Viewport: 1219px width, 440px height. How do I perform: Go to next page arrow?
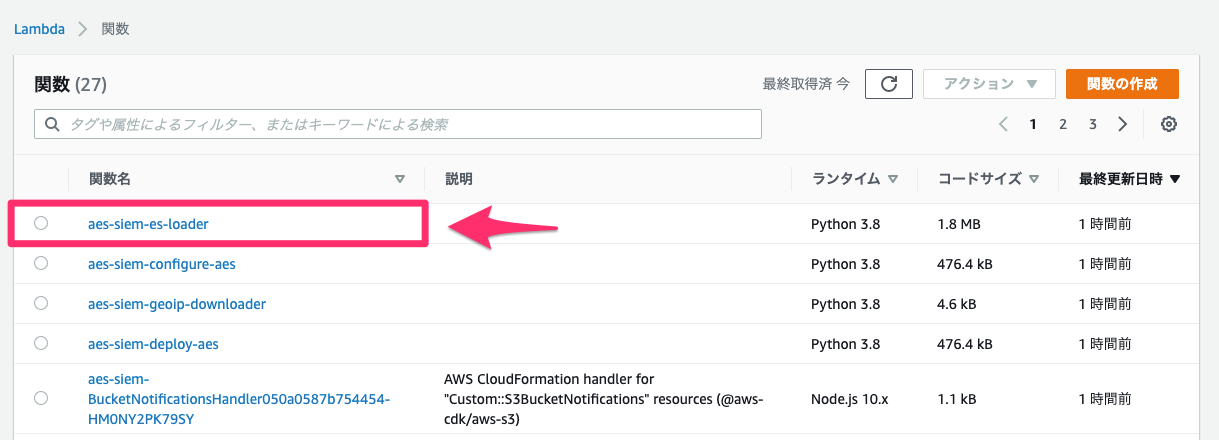(1123, 125)
